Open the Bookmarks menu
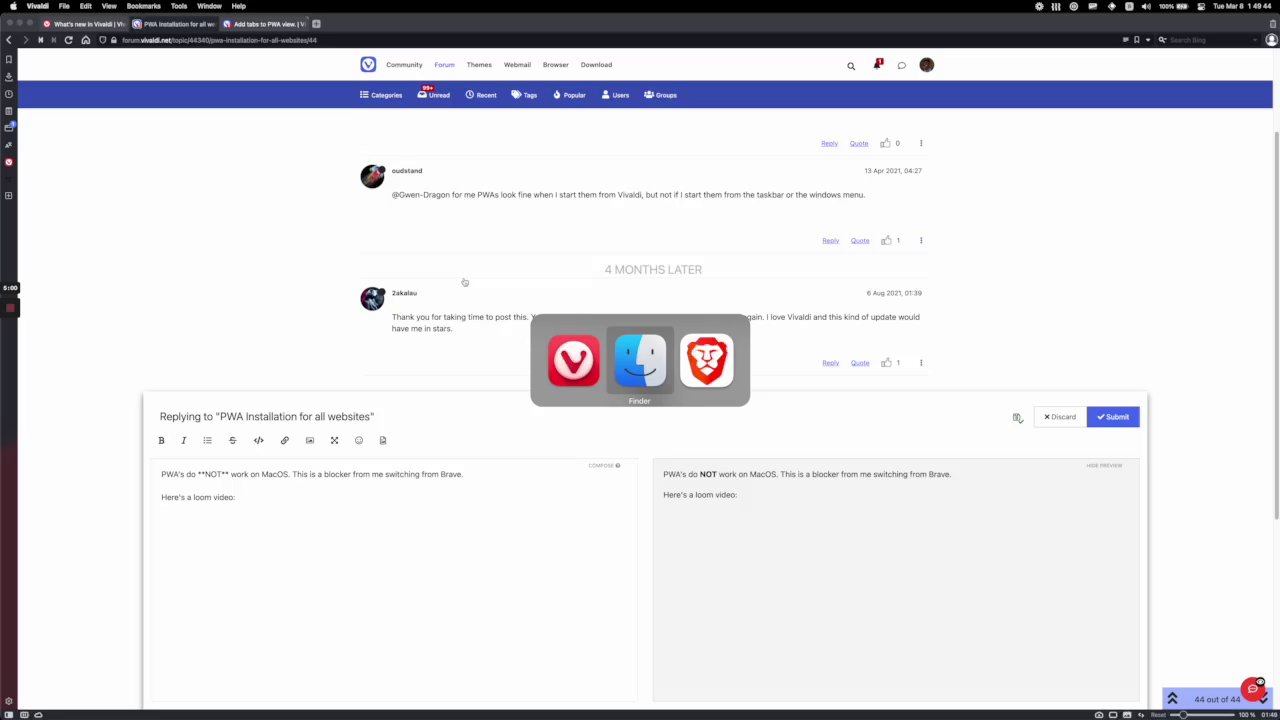 (143, 6)
